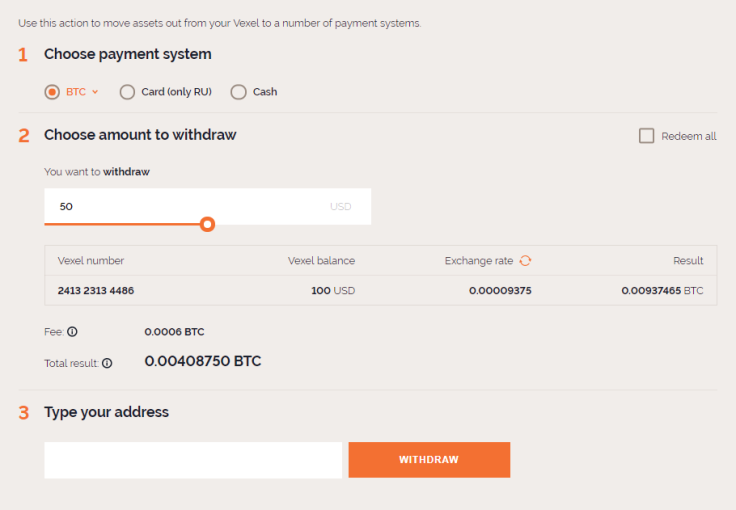This screenshot has height=510, width=736.
Task: Select Vexel number 2413 2313 4486
Action: tap(96, 290)
